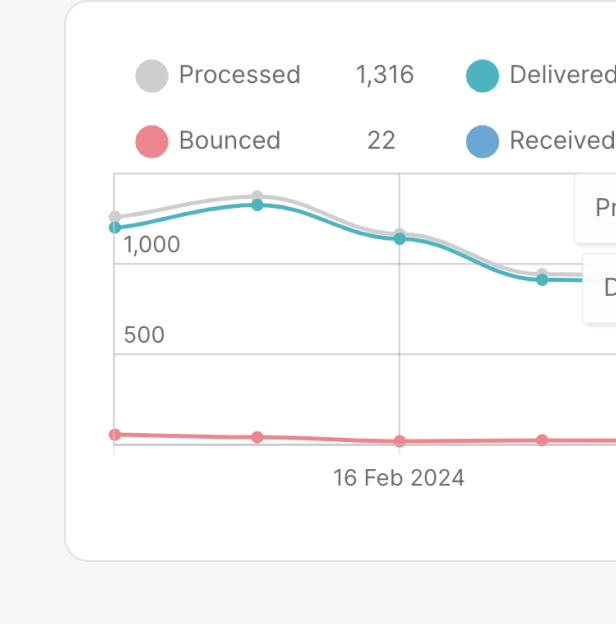Click the 1,000 y-axis label

click(152, 245)
